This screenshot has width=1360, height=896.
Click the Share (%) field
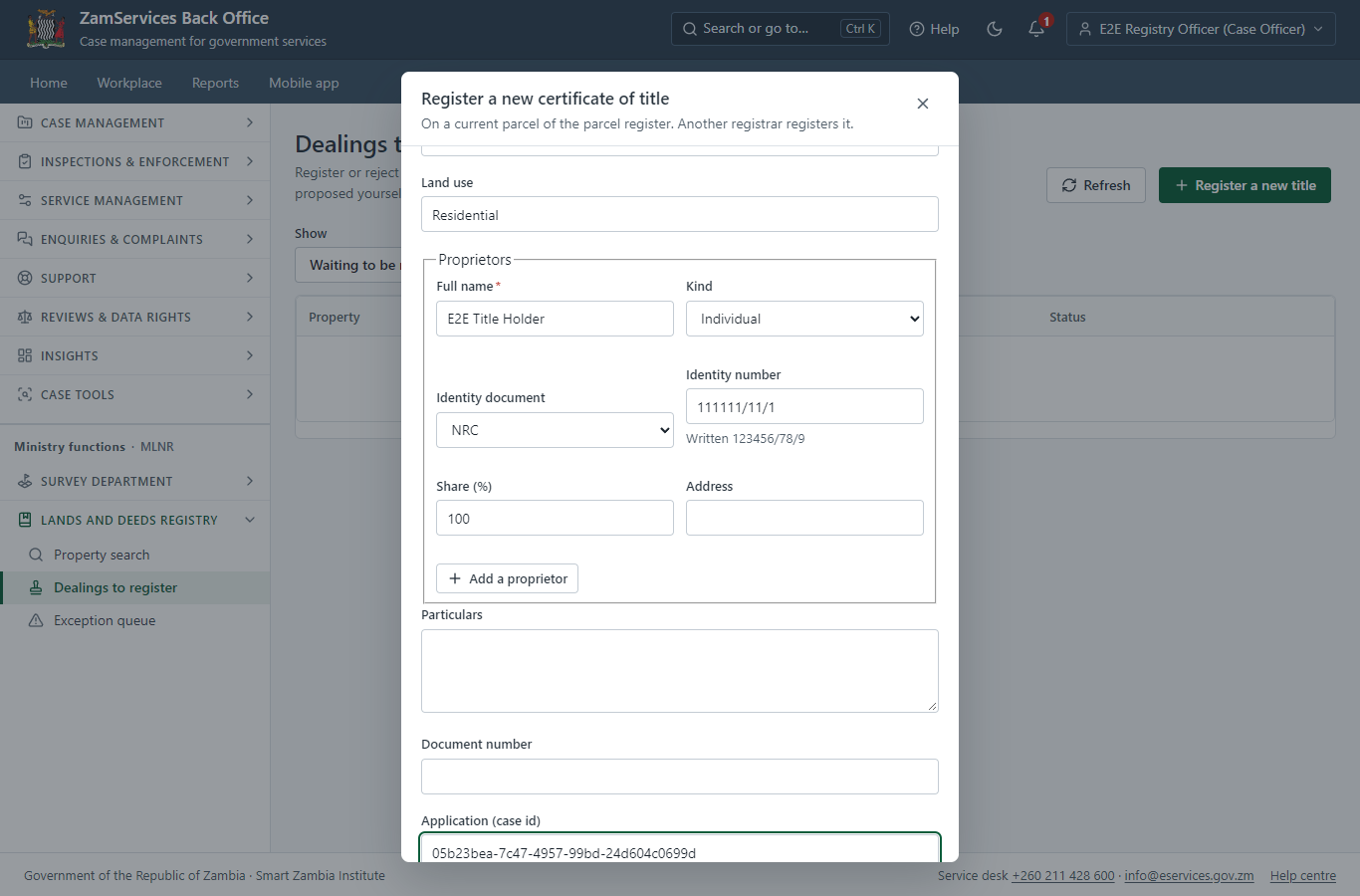coord(555,518)
